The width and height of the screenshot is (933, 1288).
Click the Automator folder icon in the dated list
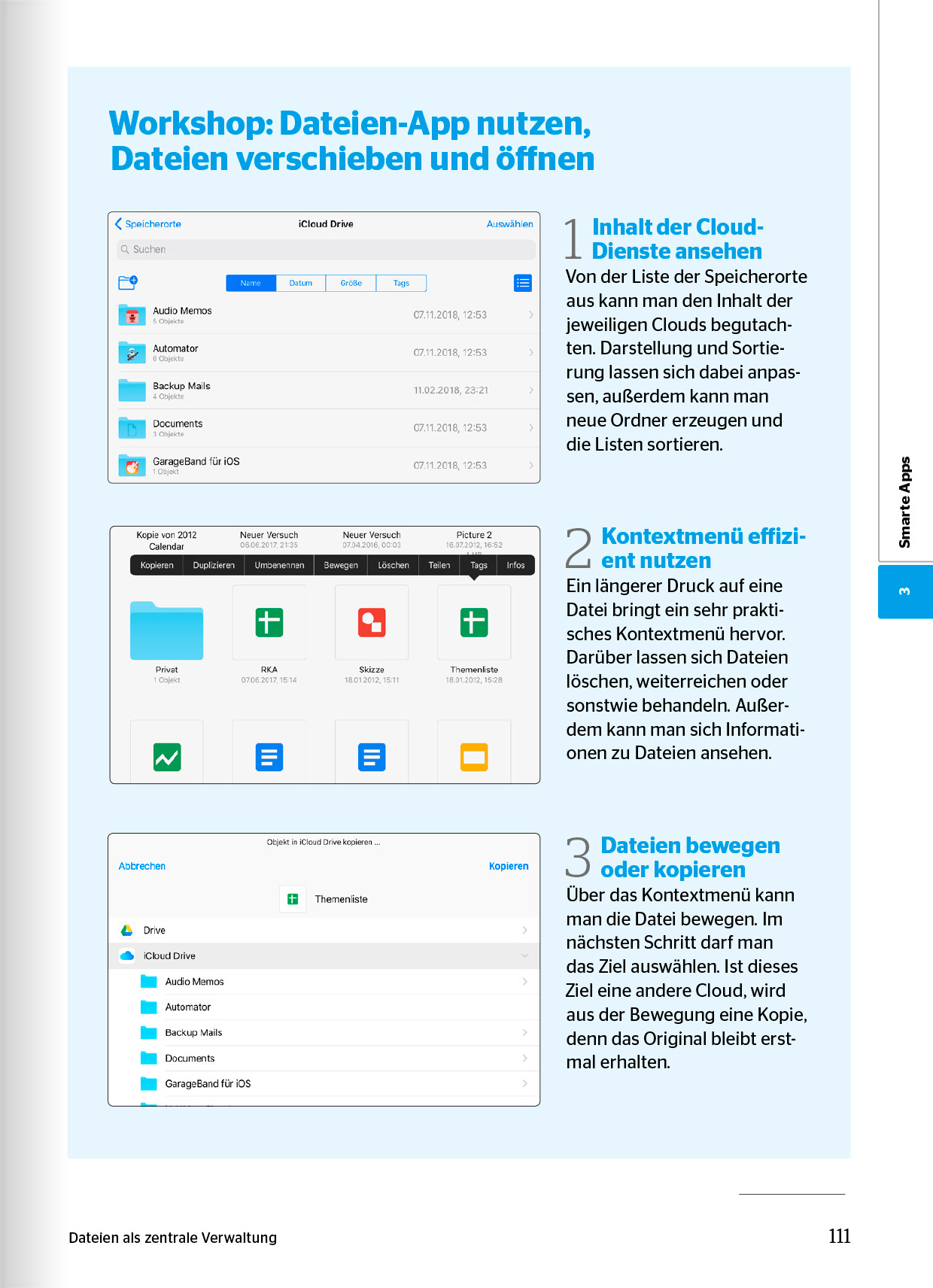[132, 352]
